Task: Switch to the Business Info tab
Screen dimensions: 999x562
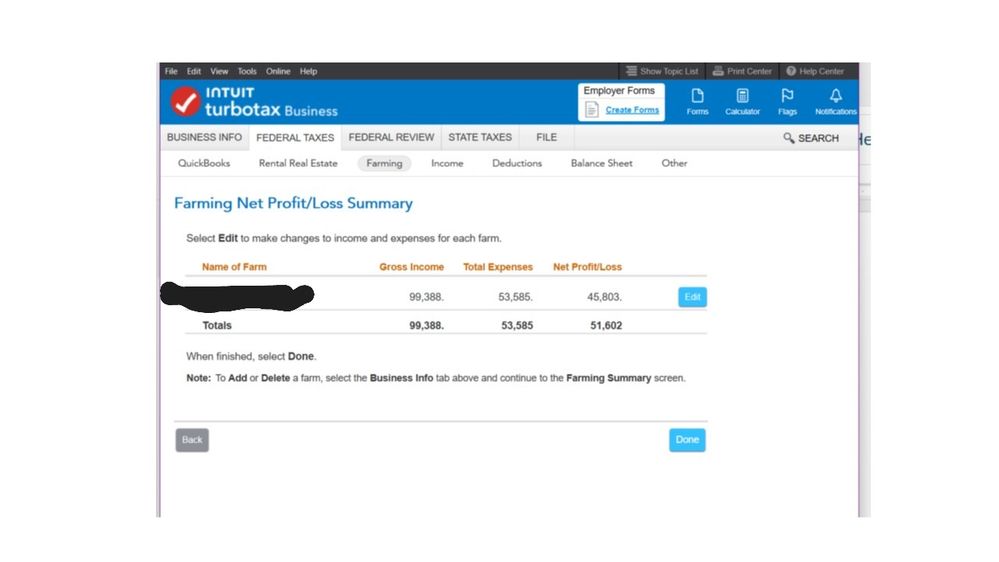Action: point(204,137)
